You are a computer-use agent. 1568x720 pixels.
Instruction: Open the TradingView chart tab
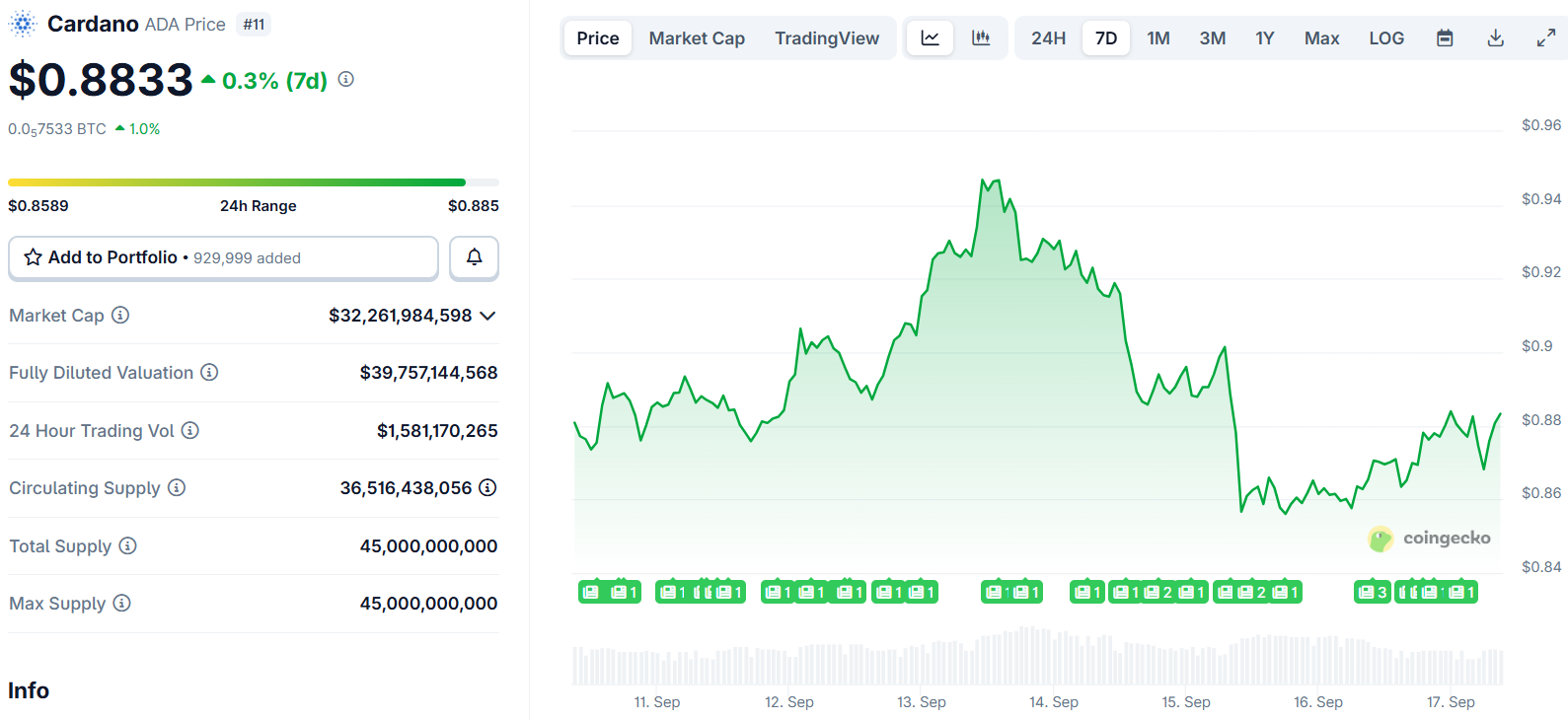click(x=827, y=37)
